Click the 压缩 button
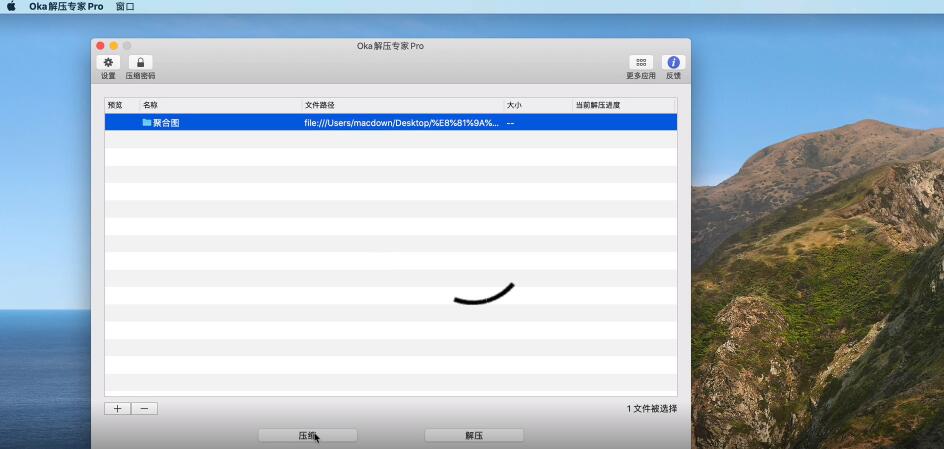Screen dimensions: 944x449 click(308, 435)
